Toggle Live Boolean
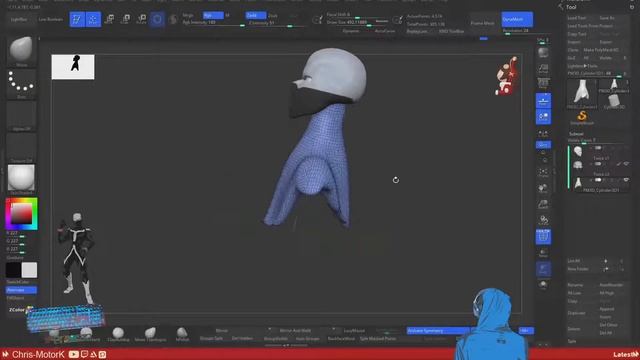Image resolution: width=640 pixels, height=360 pixels. point(51,19)
